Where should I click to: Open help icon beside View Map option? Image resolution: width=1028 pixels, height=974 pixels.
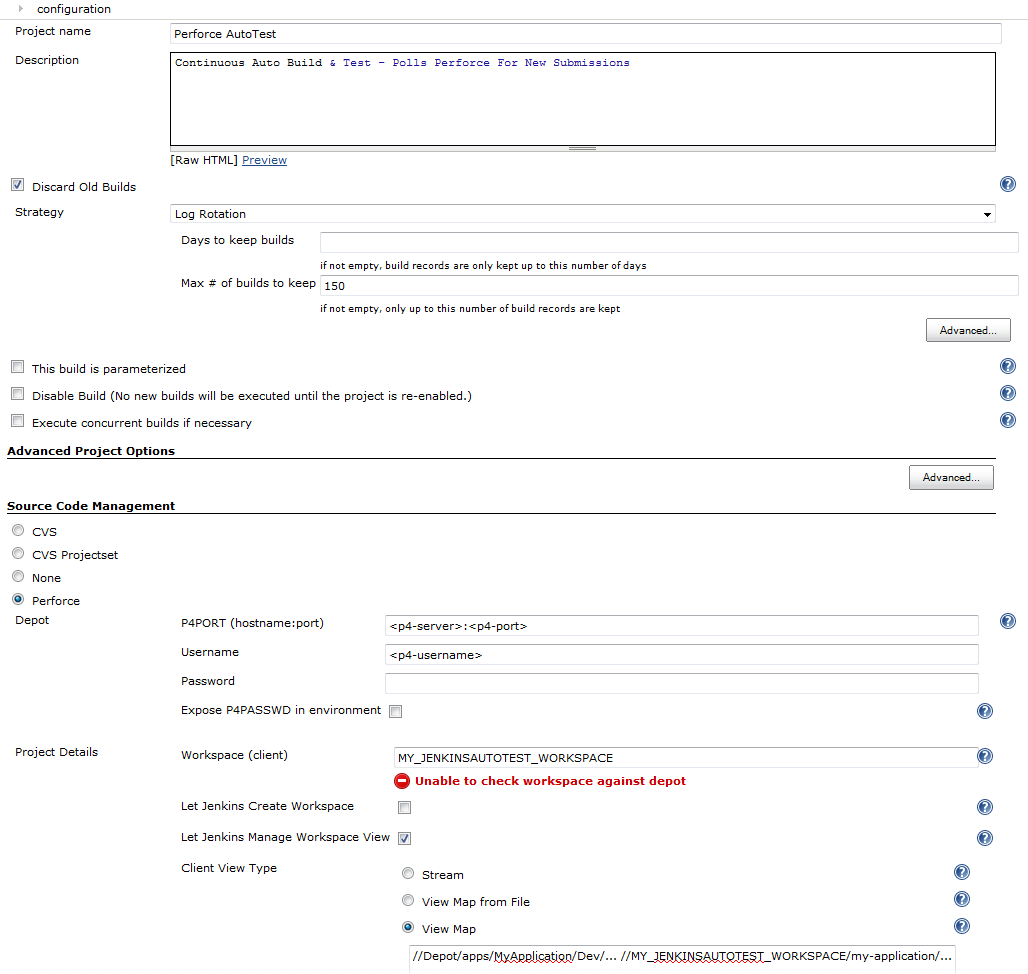[962, 925]
